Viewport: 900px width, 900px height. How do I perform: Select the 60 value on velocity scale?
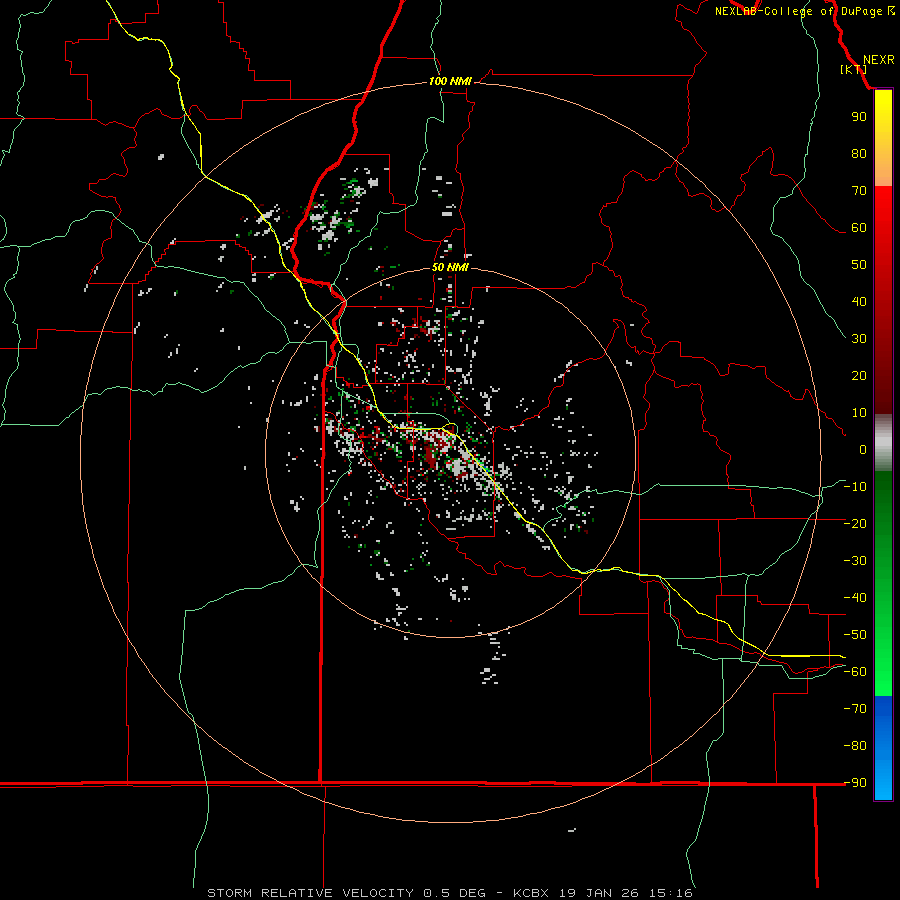coord(859,227)
